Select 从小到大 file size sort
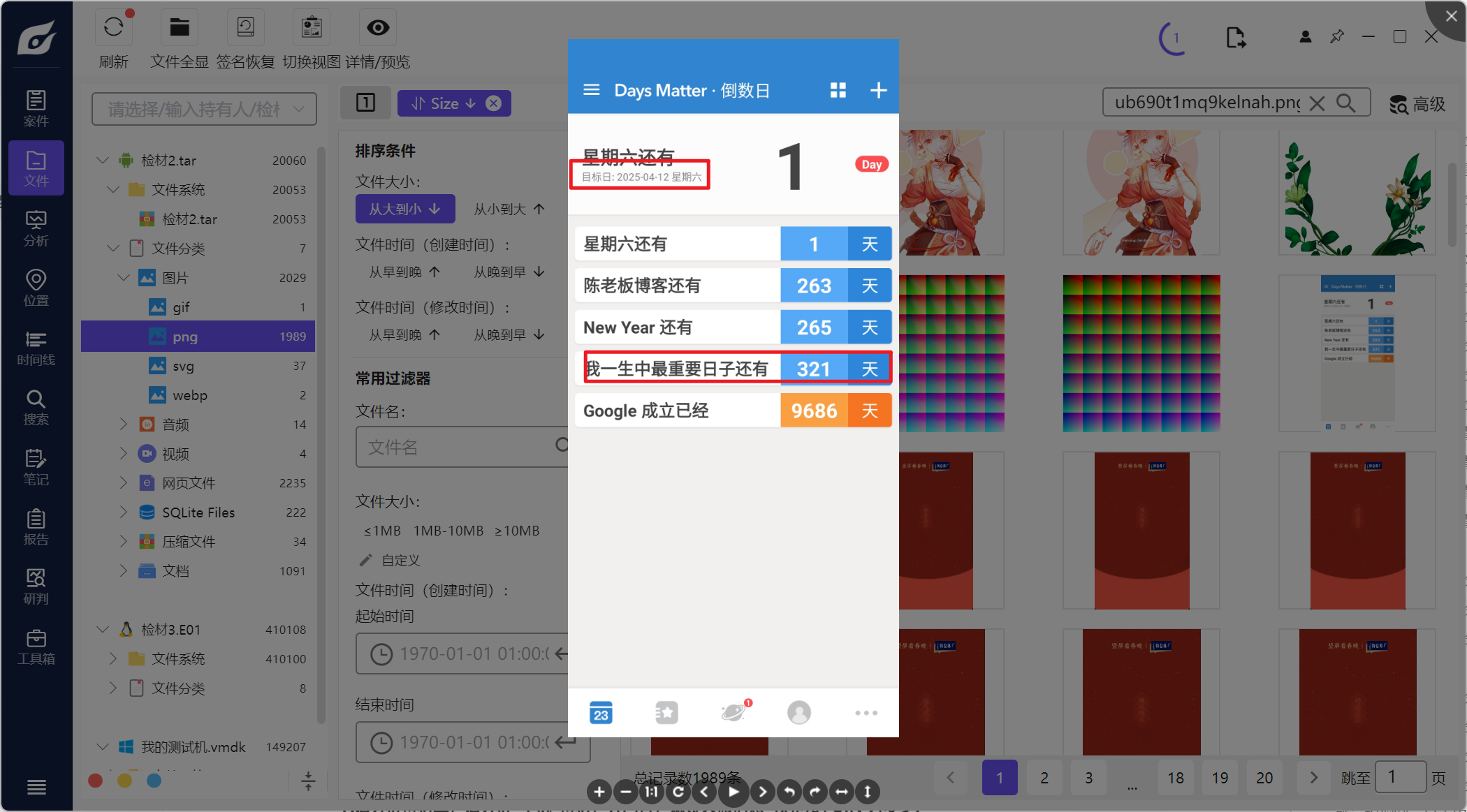 click(509, 209)
